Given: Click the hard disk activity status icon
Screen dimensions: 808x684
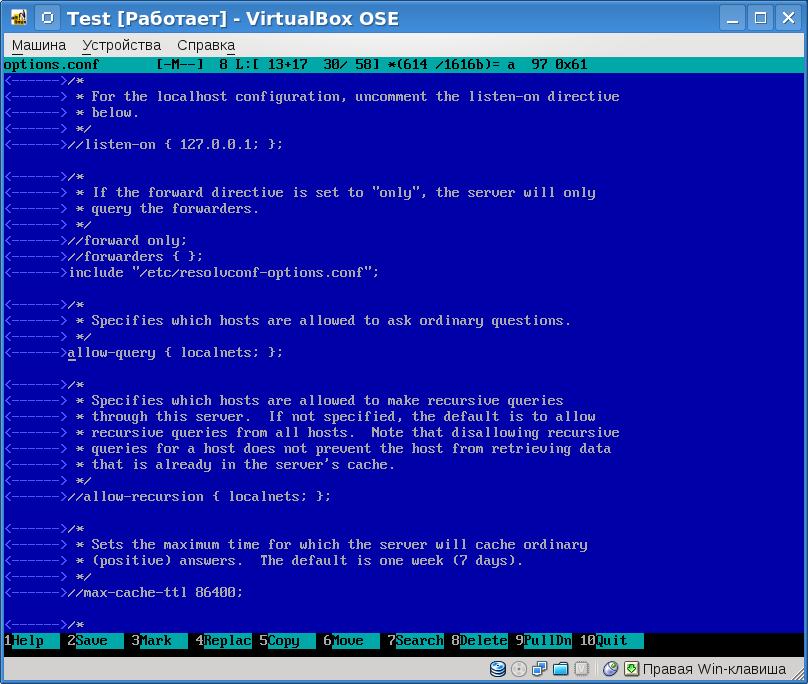Looking at the screenshot, I should (x=497, y=669).
